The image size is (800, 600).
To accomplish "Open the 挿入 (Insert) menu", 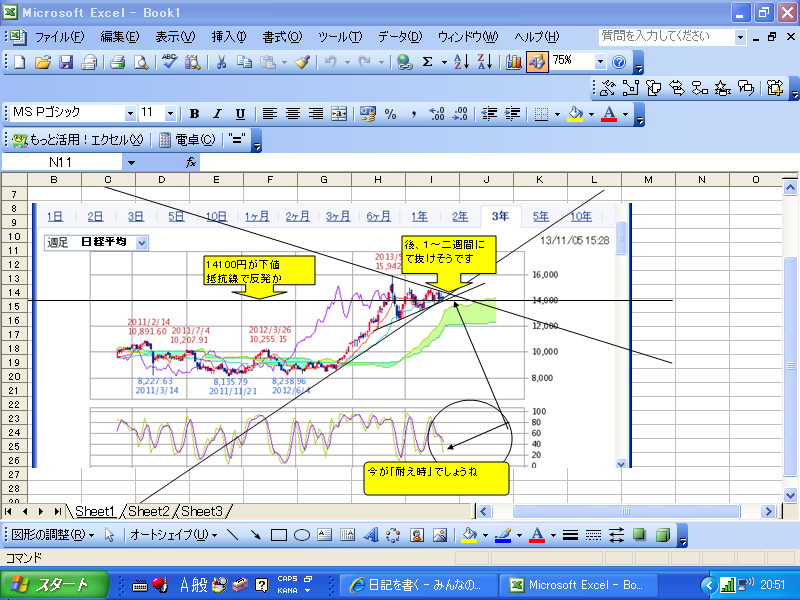I will click(x=229, y=36).
